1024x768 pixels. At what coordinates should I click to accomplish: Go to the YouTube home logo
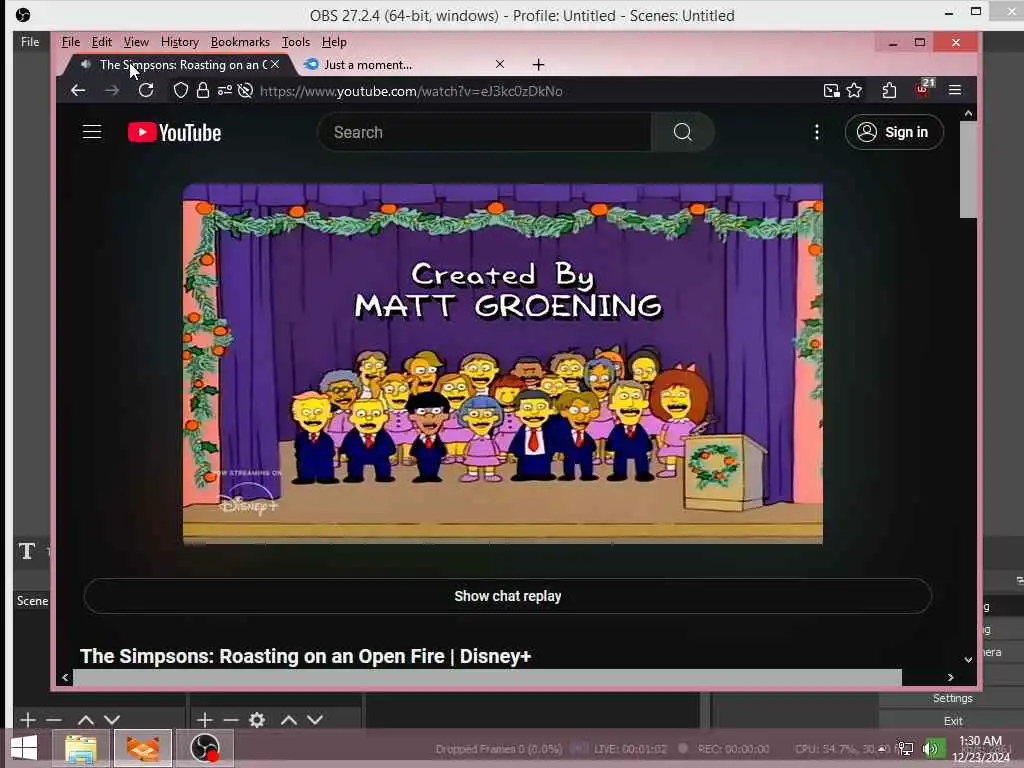coord(174,133)
